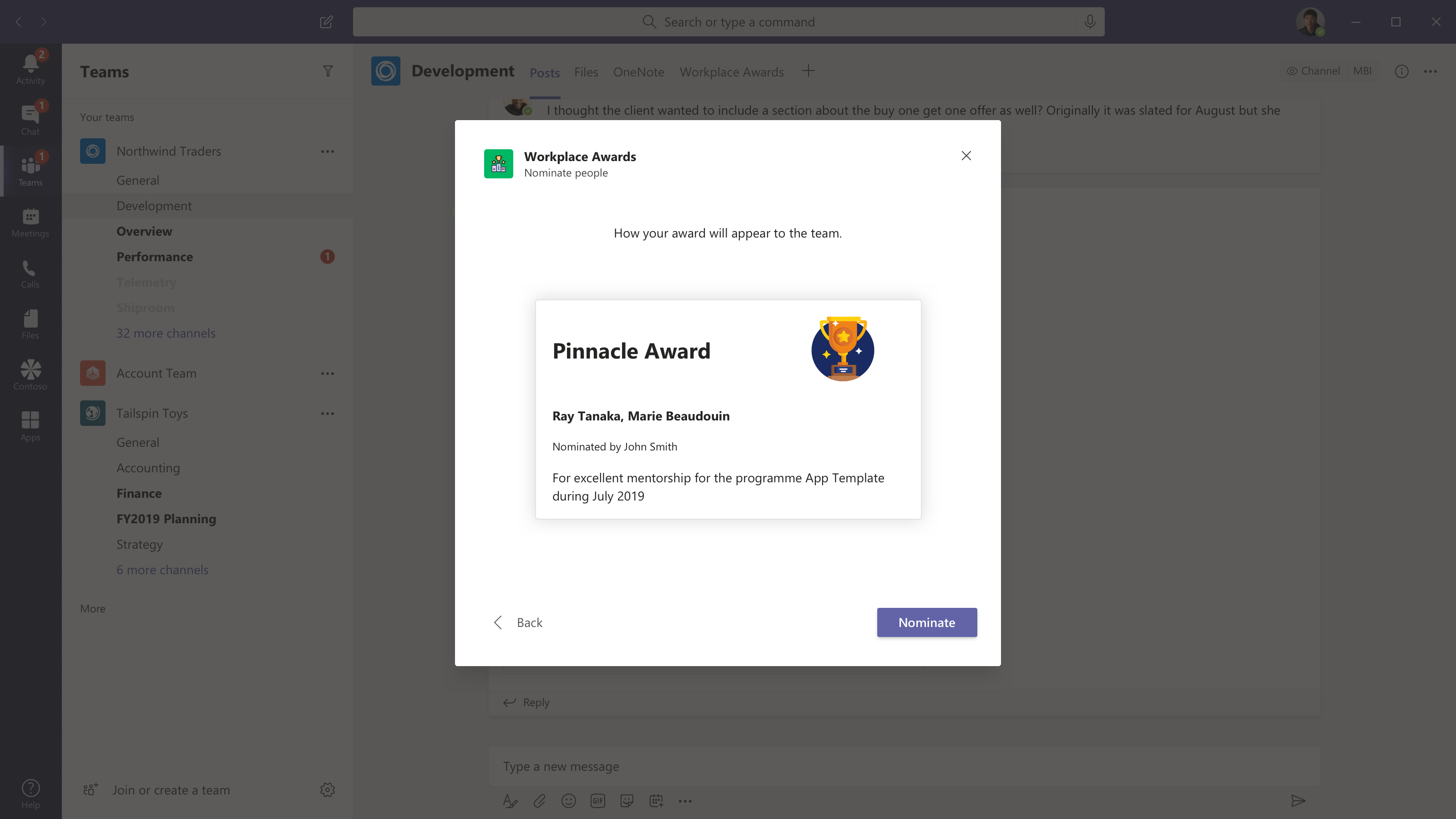Click the attach paperclip icon
Image resolution: width=1456 pixels, height=819 pixels.
tap(539, 801)
